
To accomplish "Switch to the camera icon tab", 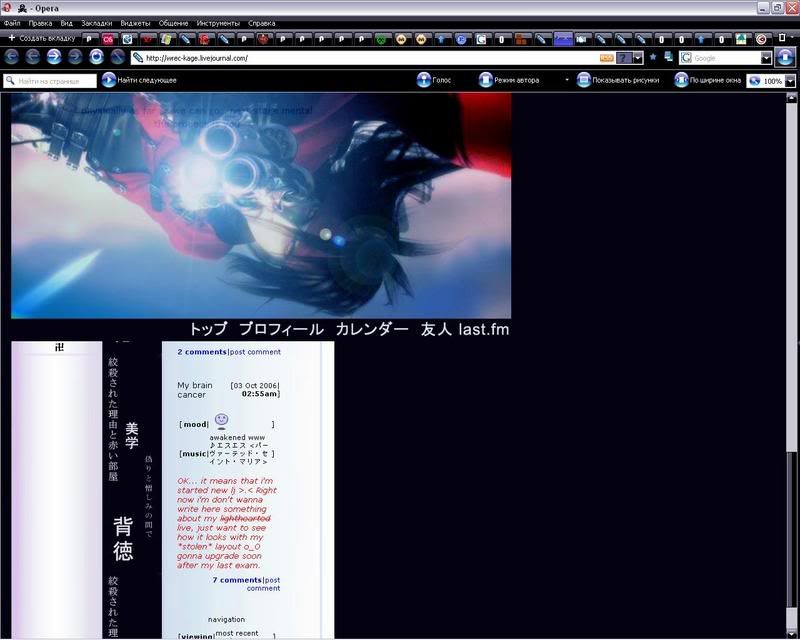I will click(x=581, y=39).
